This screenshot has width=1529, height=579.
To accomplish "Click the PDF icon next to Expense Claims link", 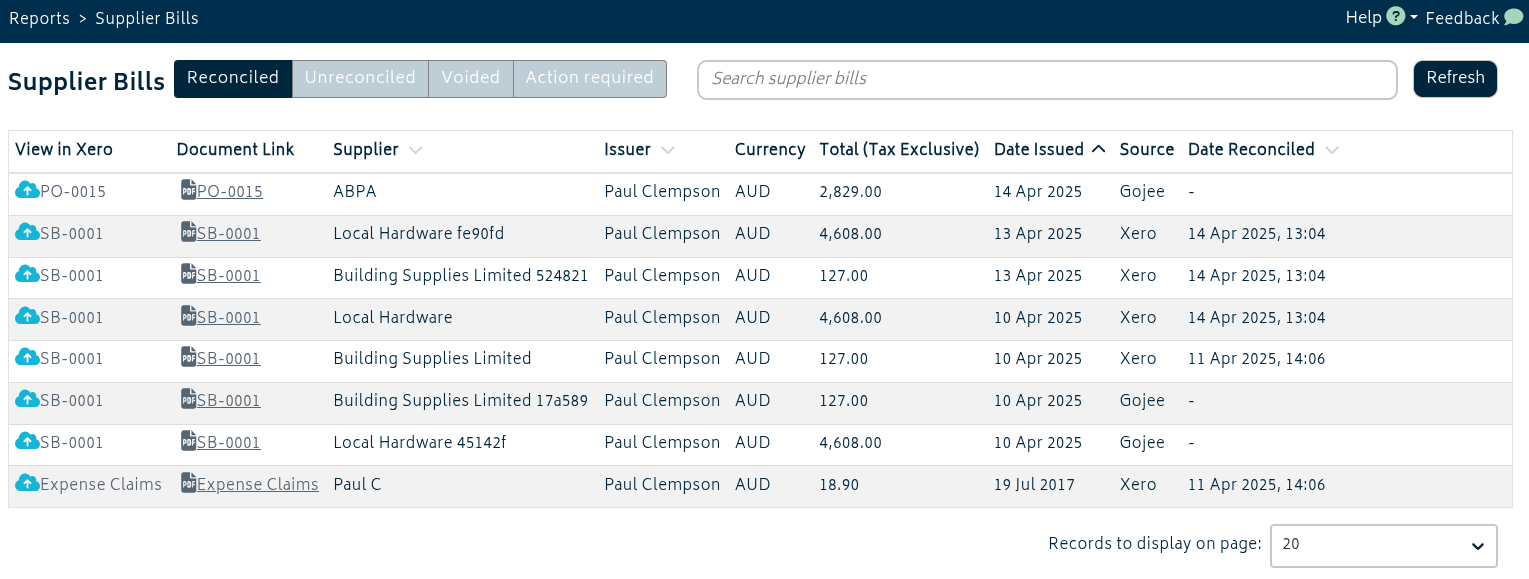I will point(188,484).
